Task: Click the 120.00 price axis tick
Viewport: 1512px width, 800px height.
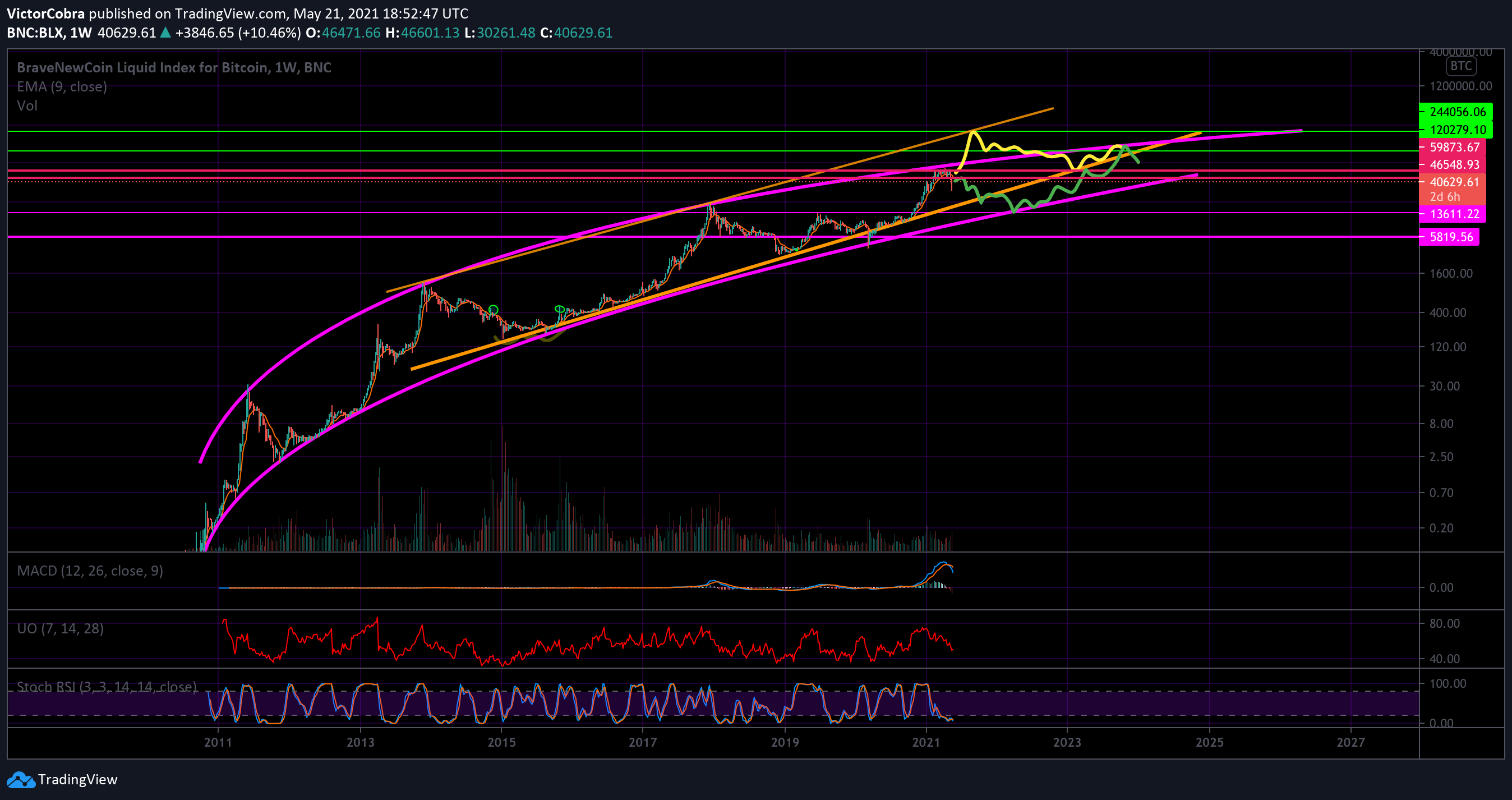Action: (1448, 347)
